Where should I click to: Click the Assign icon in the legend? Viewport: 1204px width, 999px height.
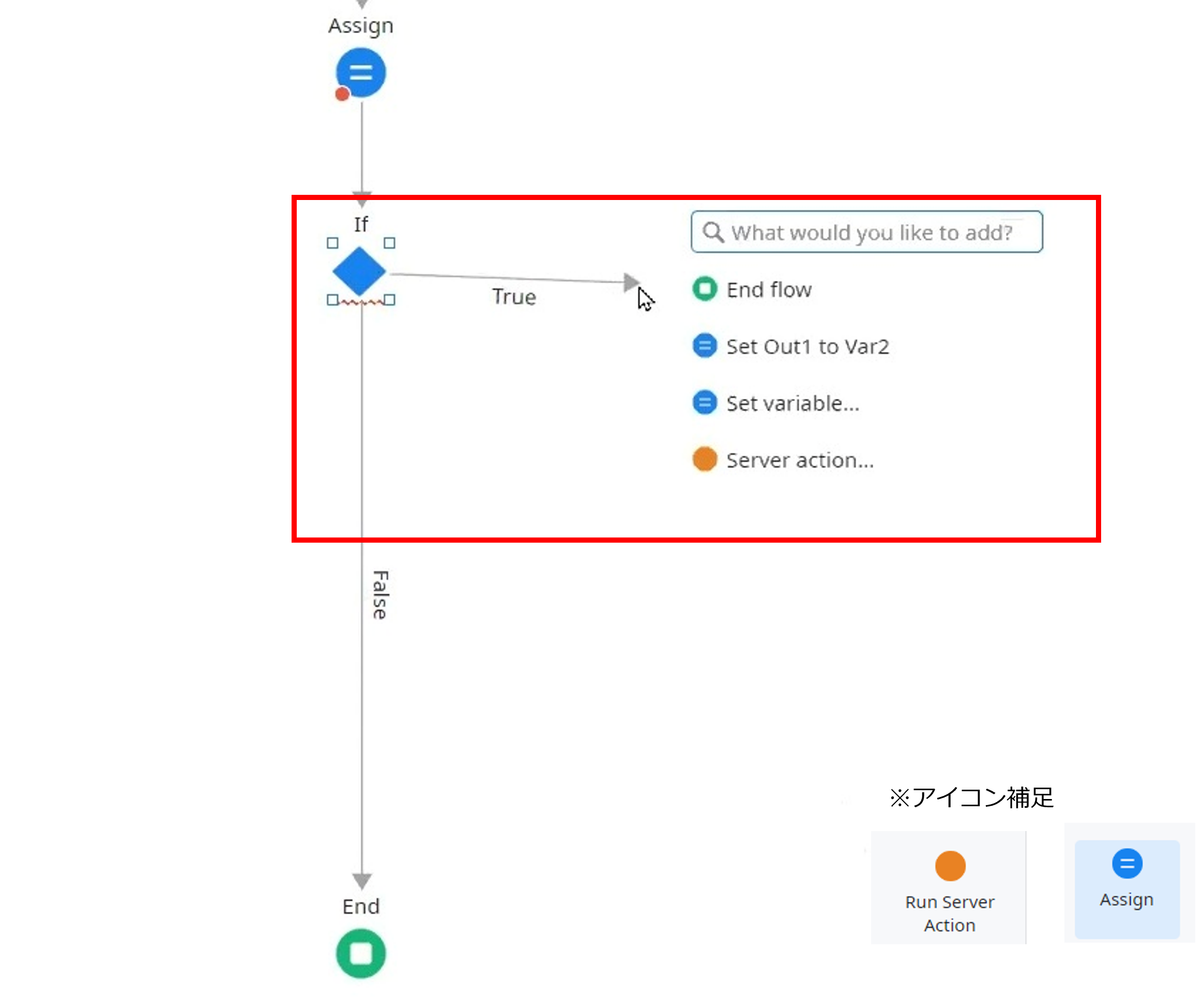point(1127,864)
